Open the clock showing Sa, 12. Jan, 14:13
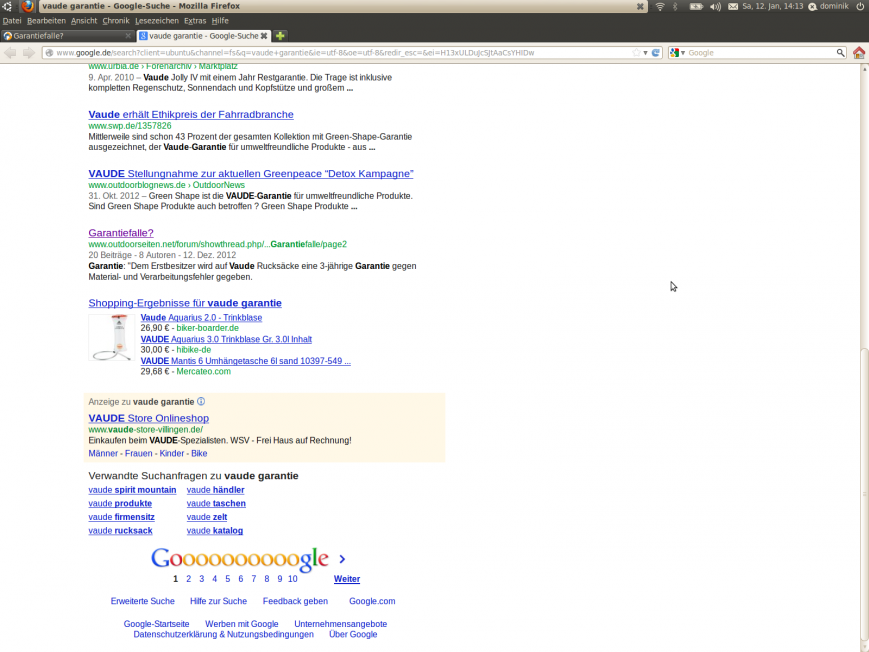Screen dimensions: 869x652 (x=773, y=6)
